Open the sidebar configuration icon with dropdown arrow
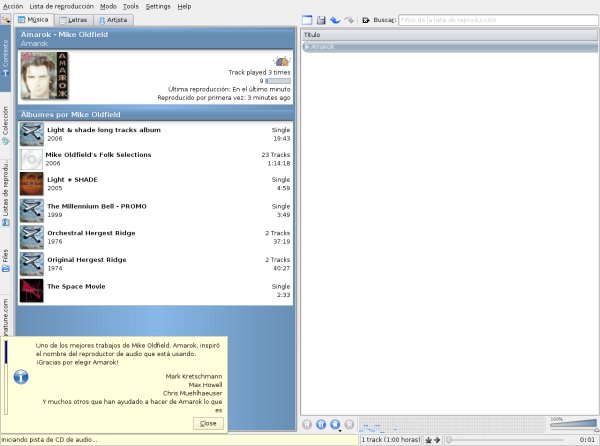The height and width of the screenshot is (446, 600). pyautogui.click(x=5, y=19)
